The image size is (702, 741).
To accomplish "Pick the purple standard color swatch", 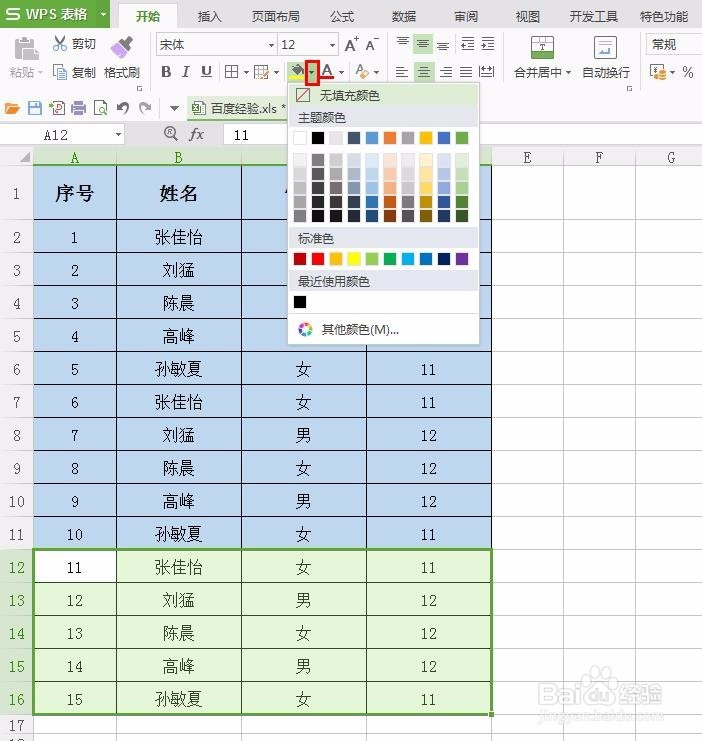I will click(x=462, y=258).
